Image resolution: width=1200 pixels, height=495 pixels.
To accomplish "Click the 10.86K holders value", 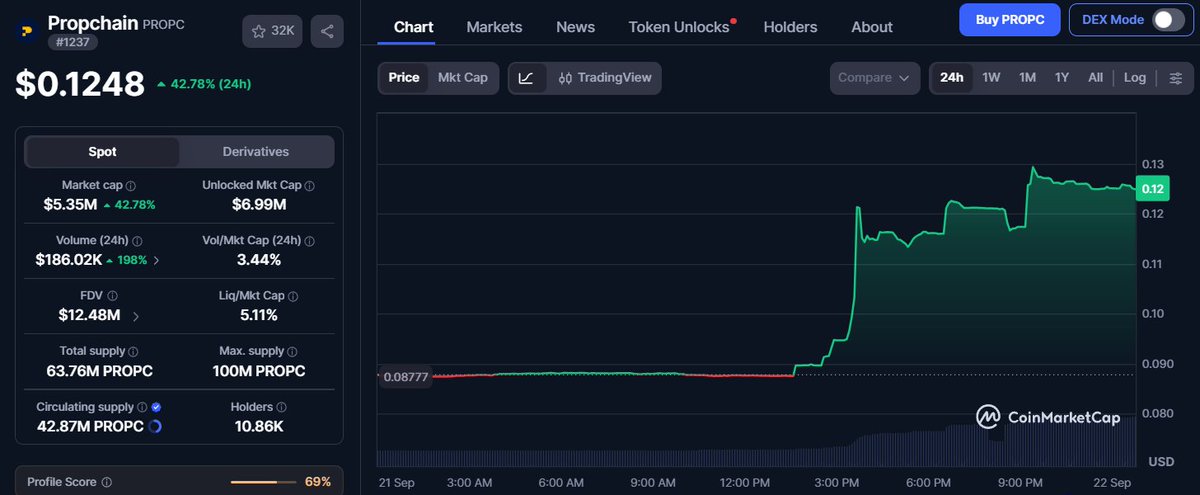I will [259, 426].
